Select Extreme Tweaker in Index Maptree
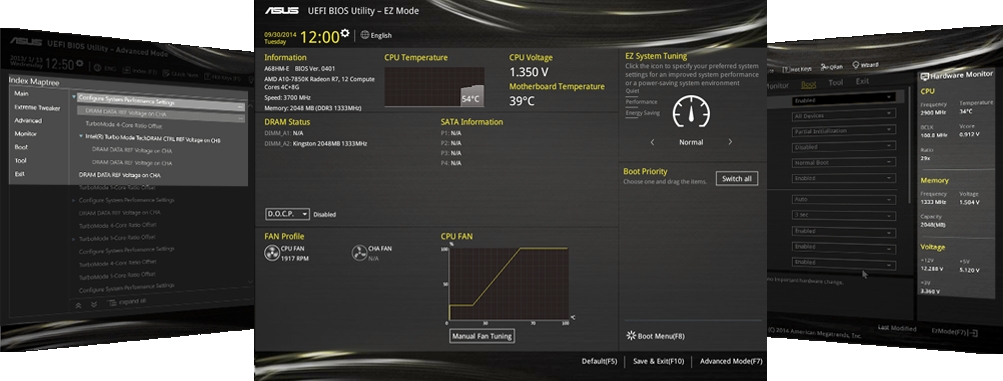 pos(37,107)
